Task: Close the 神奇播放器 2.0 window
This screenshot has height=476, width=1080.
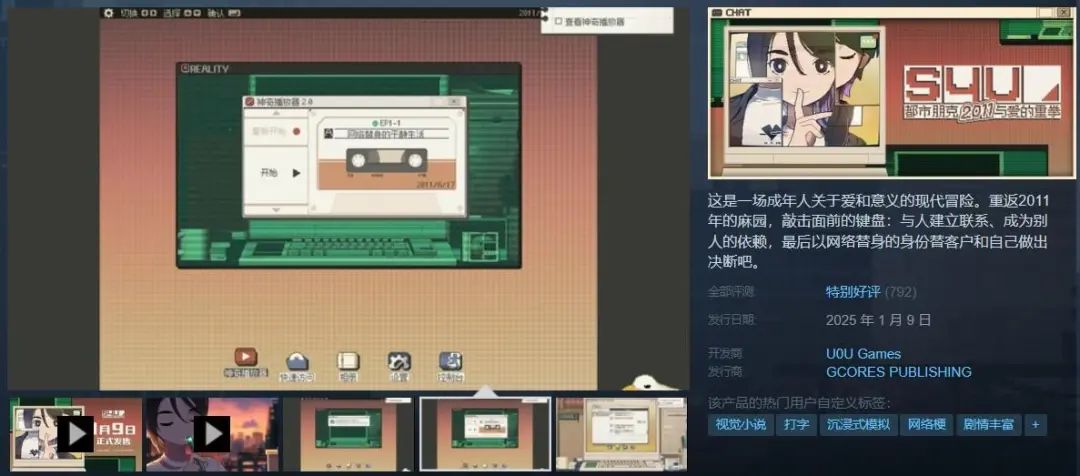Action: (x=453, y=101)
